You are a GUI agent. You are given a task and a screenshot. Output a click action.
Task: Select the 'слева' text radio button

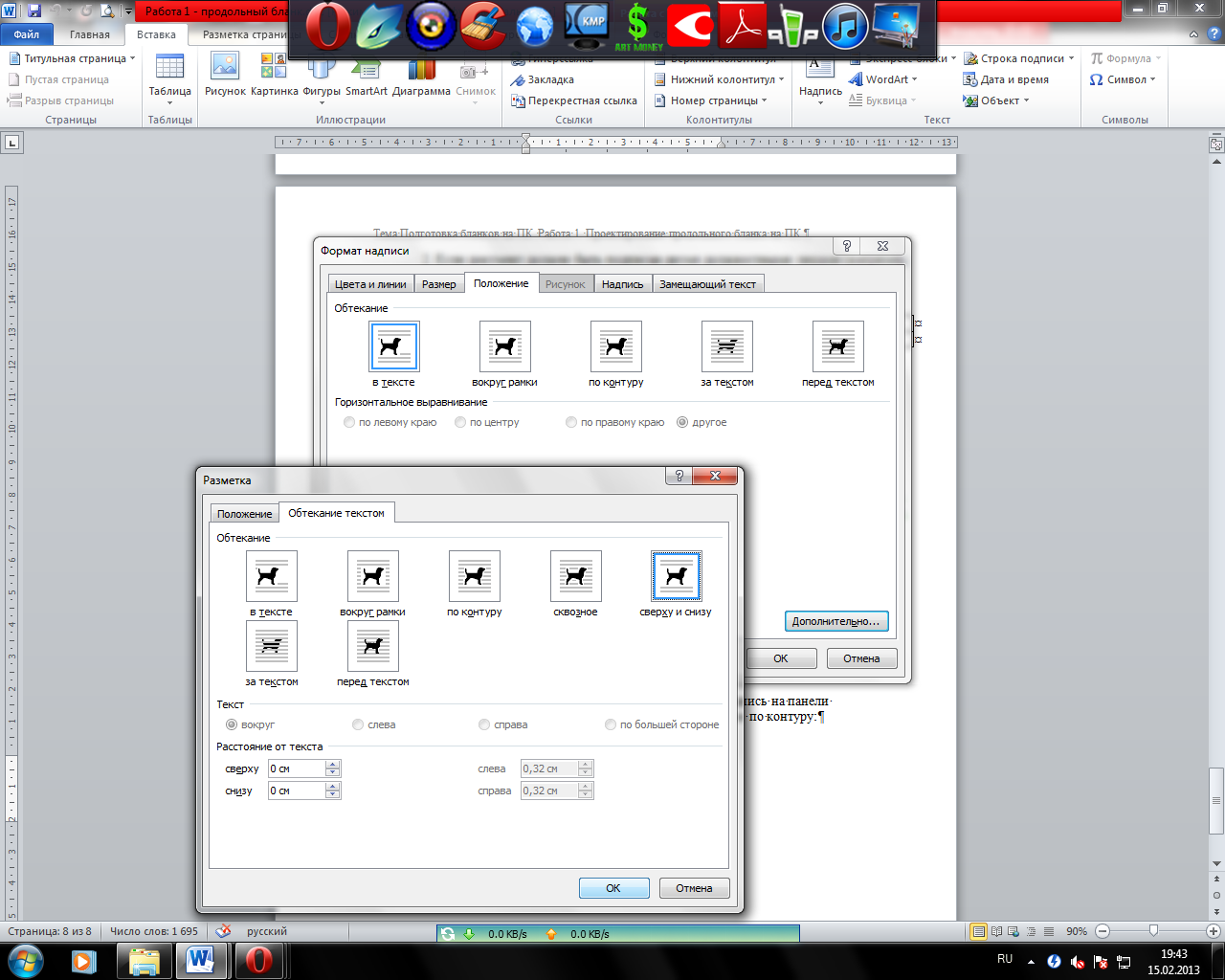[358, 724]
